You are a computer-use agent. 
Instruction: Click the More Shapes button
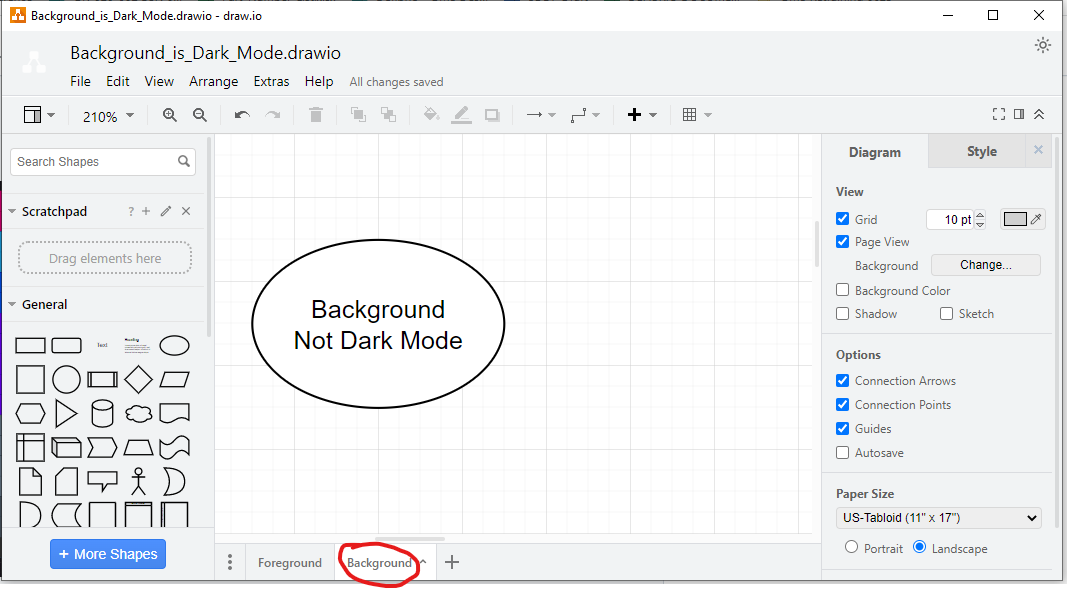[x=107, y=553]
